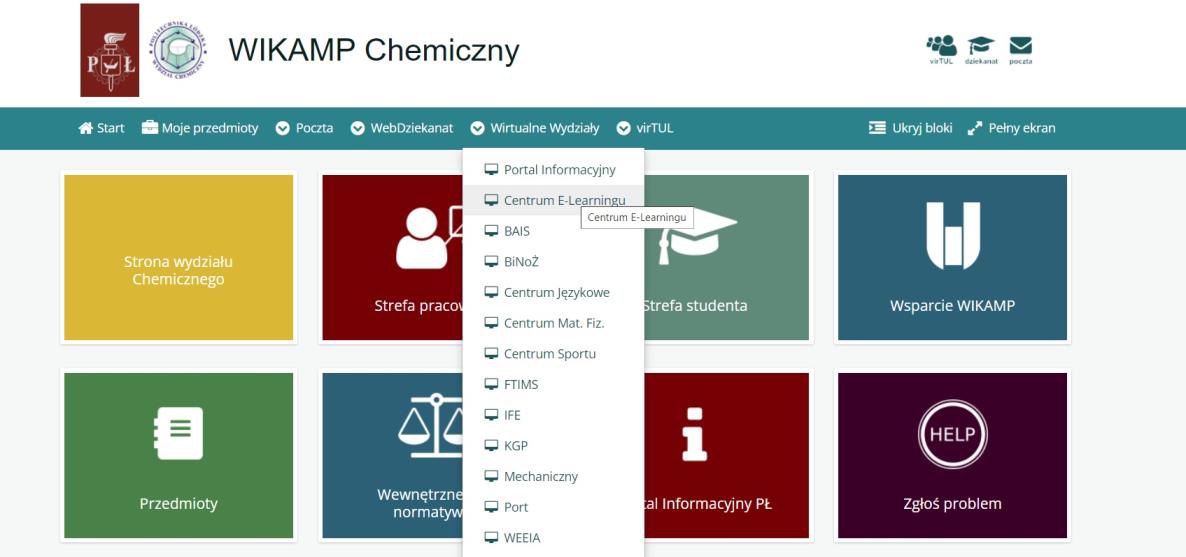Click the virTUL people icon in header
This screenshot has width=1186, height=557.
point(941,47)
